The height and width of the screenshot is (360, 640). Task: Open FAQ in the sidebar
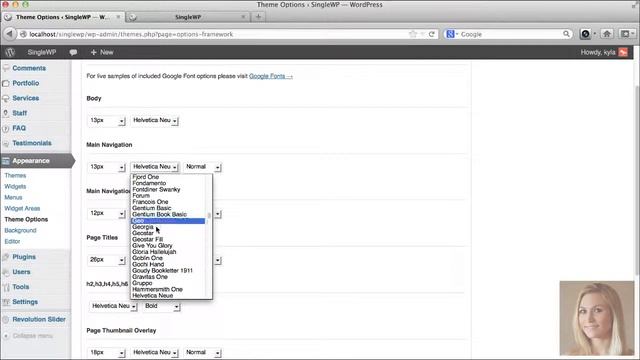(x=19, y=128)
